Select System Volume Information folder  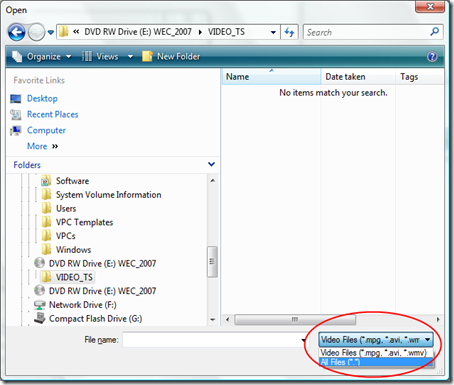point(109,195)
